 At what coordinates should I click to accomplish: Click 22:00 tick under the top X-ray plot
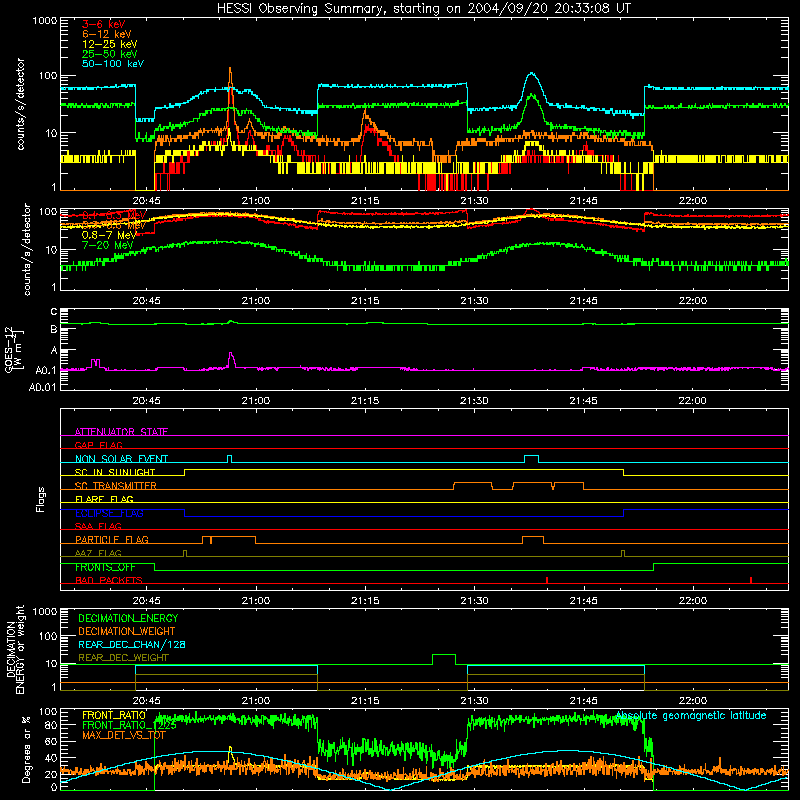click(x=693, y=201)
